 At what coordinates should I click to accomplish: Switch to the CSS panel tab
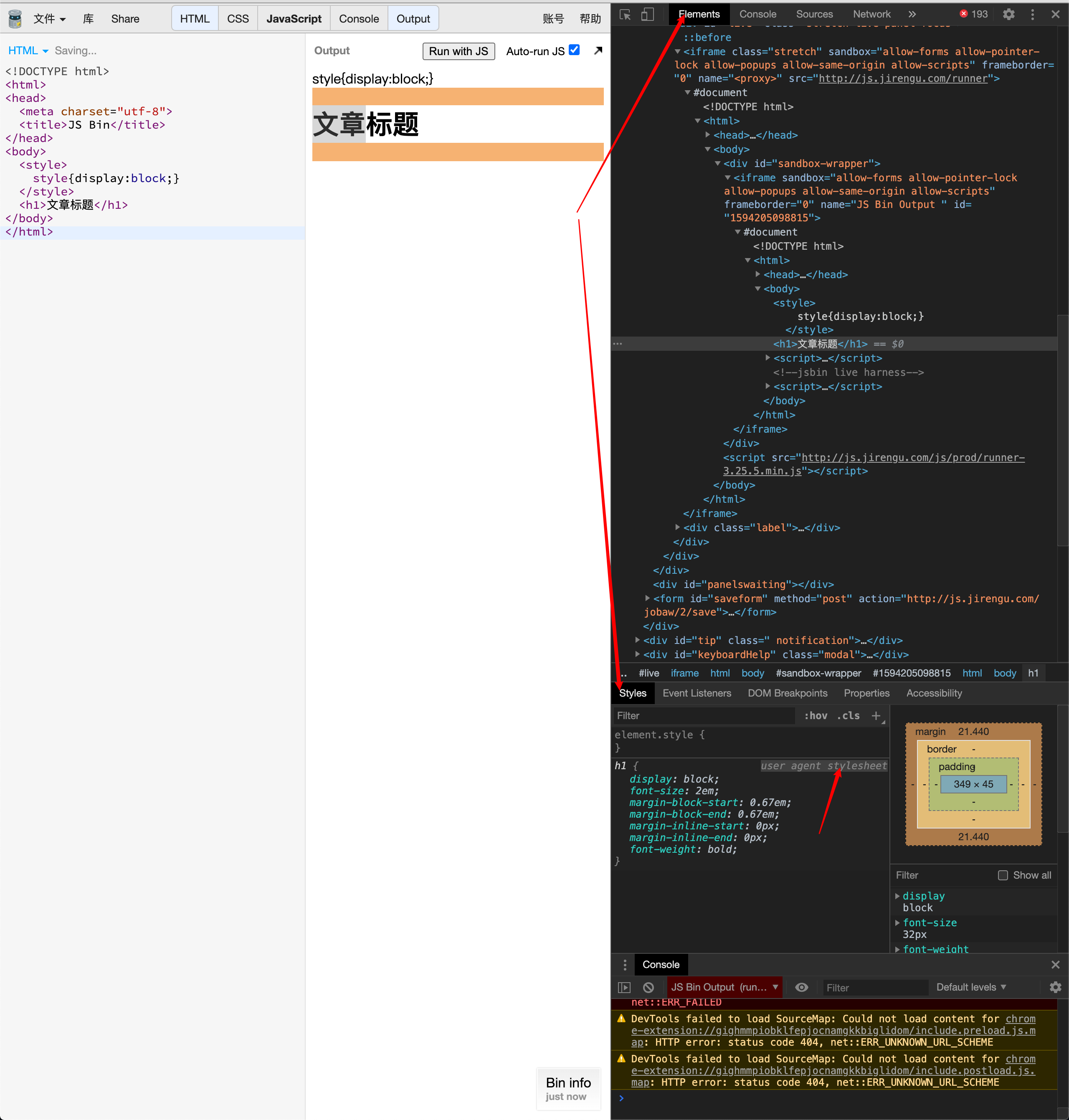tap(238, 19)
